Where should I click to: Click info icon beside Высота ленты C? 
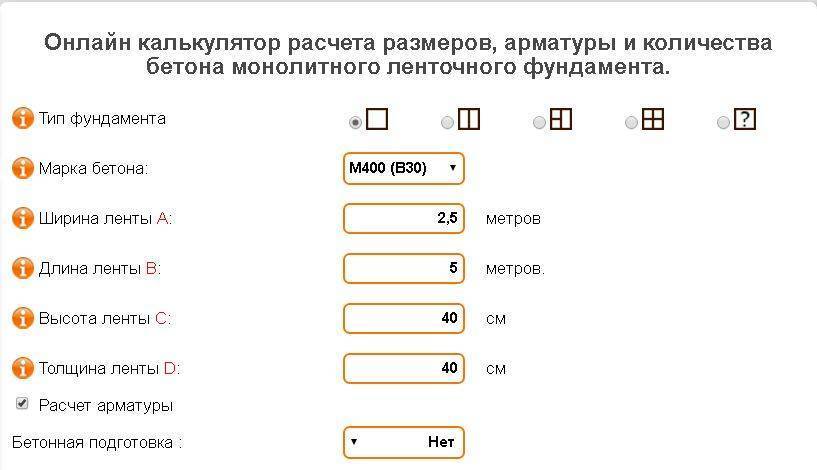click(x=22, y=318)
